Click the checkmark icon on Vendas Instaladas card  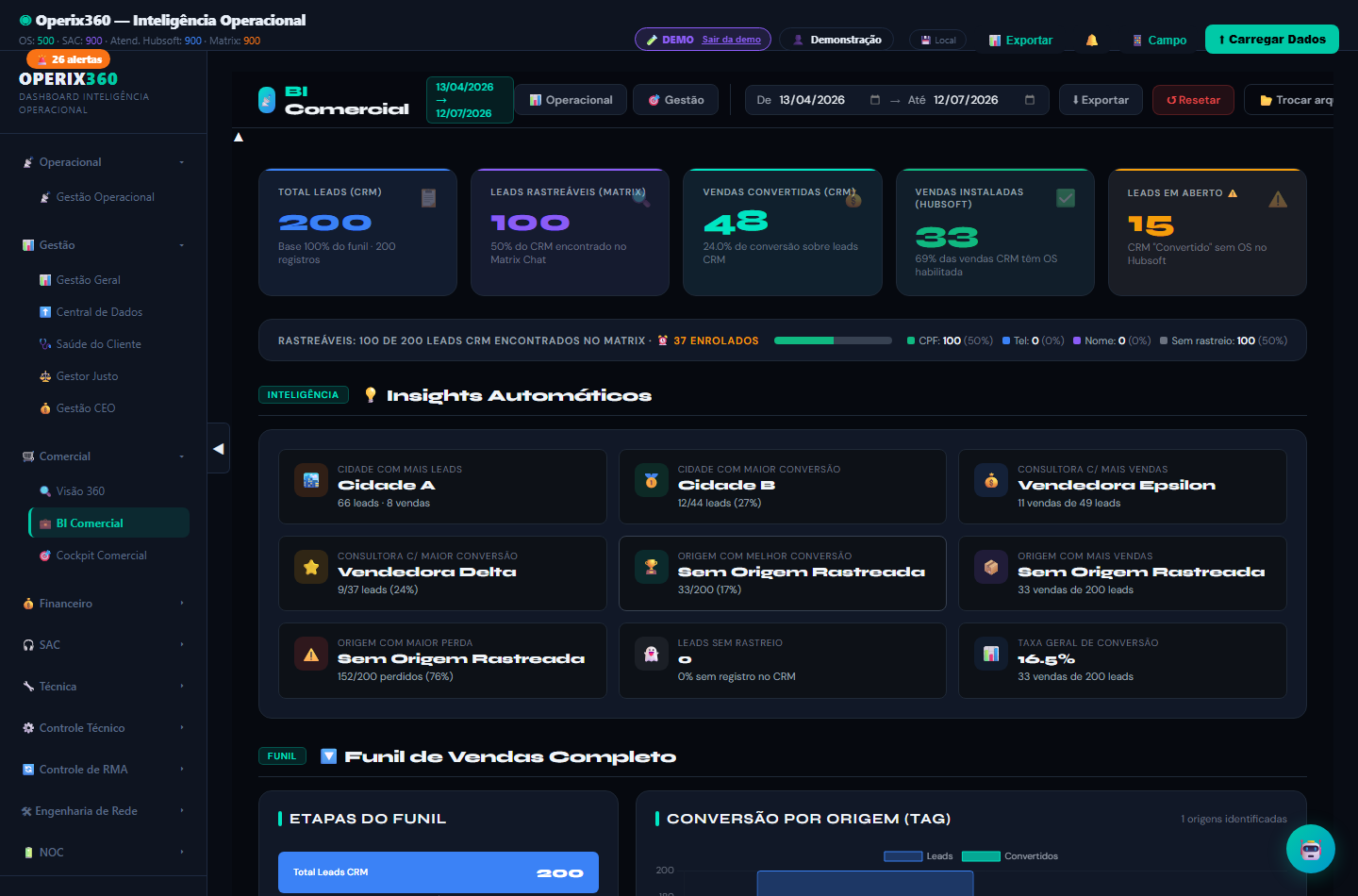pyautogui.click(x=1066, y=198)
